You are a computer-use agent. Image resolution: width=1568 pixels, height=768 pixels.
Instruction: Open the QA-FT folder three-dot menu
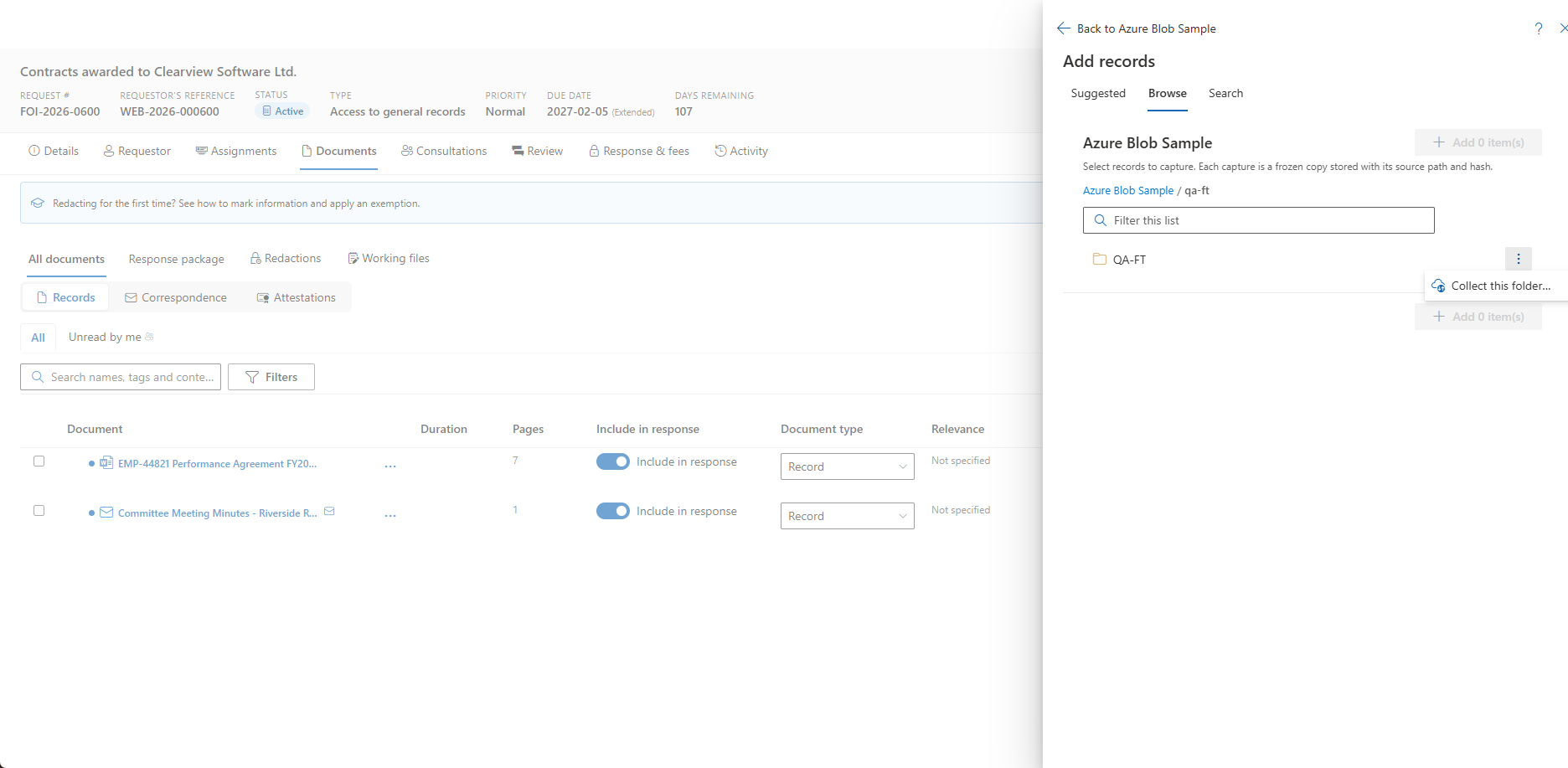click(x=1519, y=259)
